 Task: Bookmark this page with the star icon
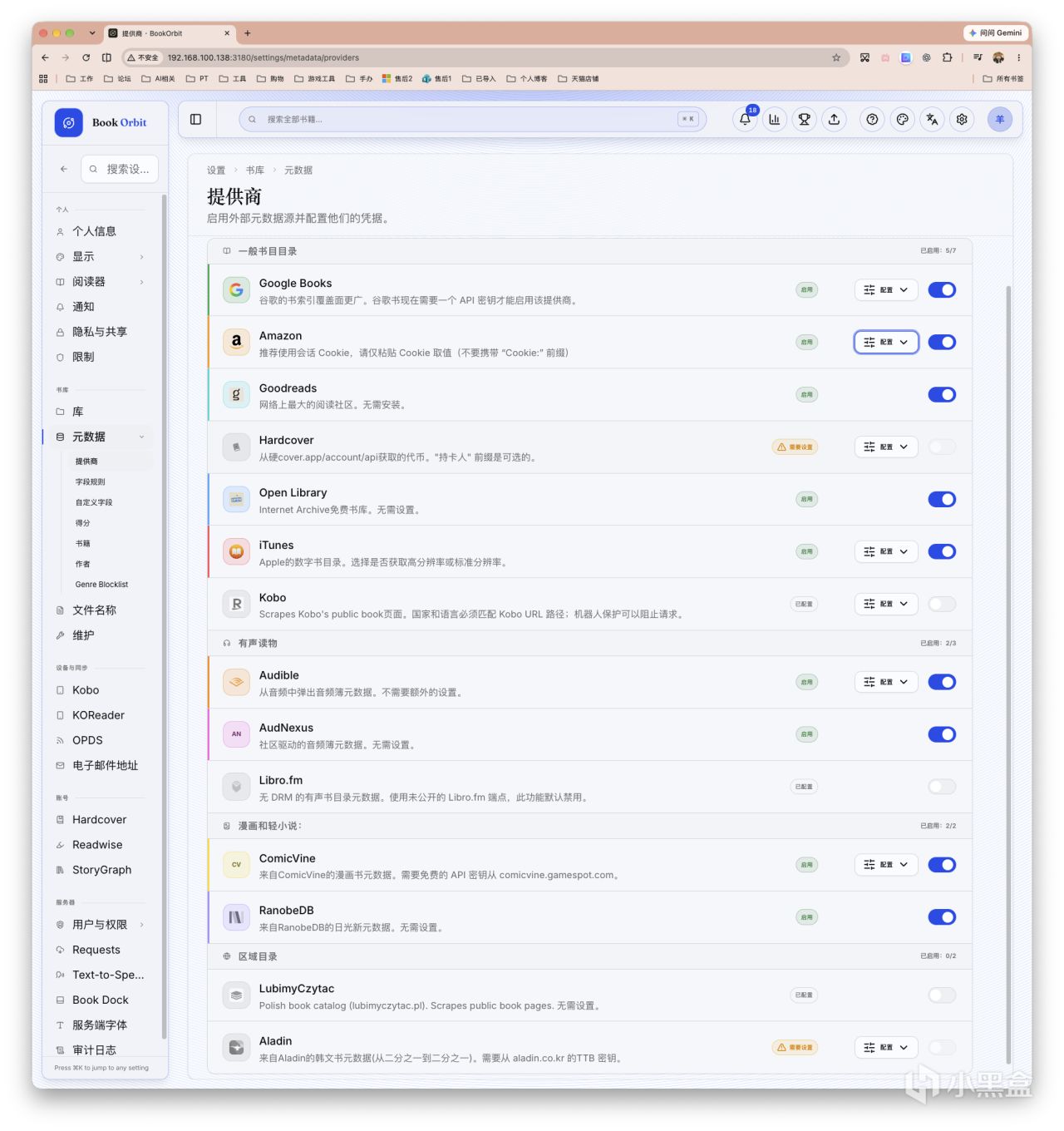(x=836, y=57)
